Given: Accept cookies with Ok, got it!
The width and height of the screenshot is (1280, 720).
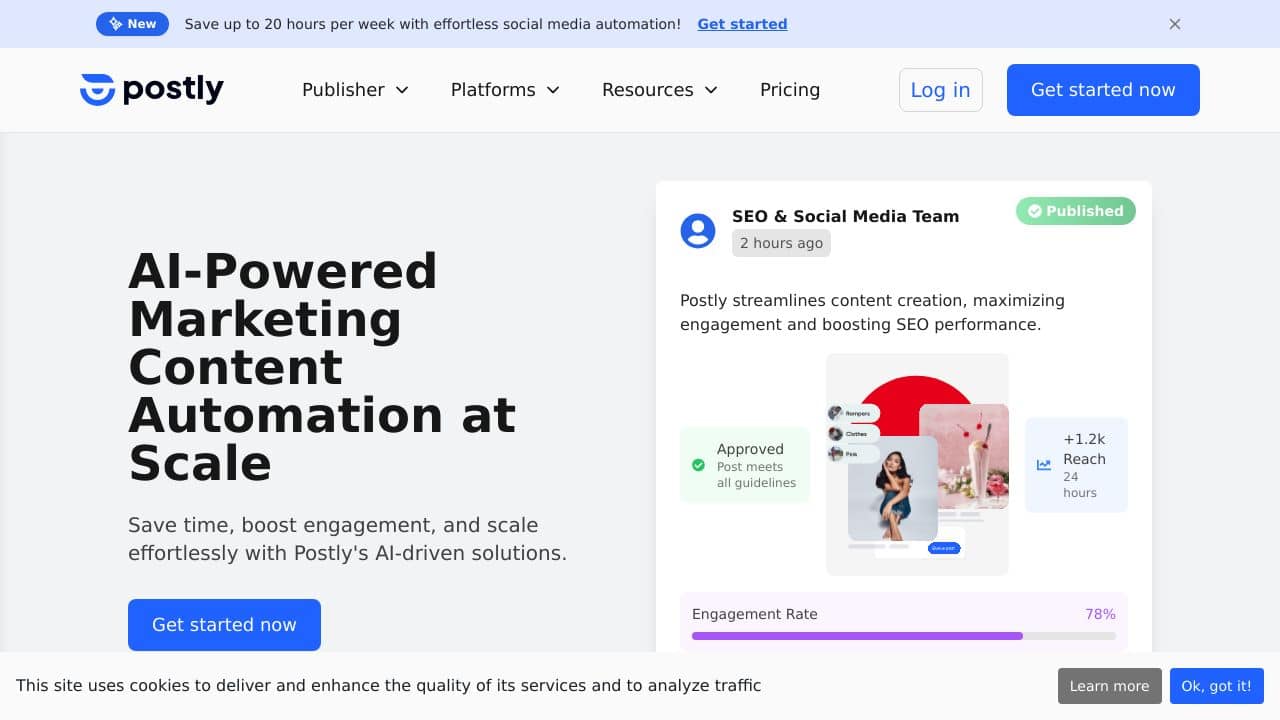Looking at the screenshot, I should tap(1217, 686).
